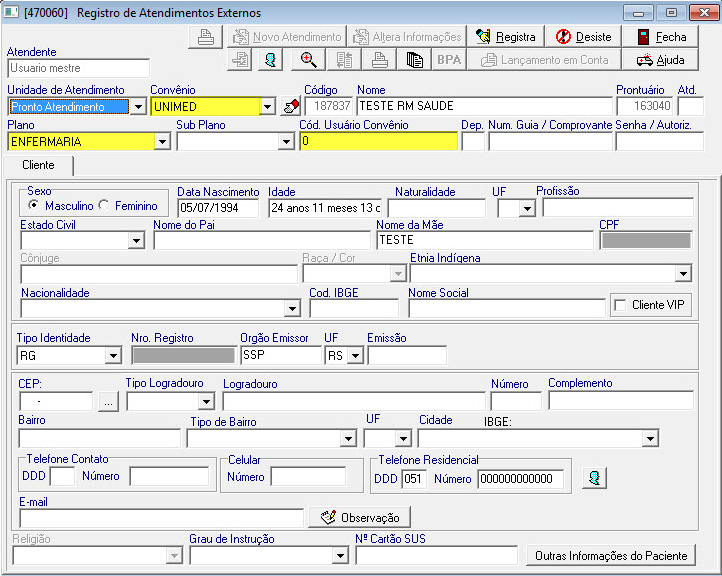Open the Grau de Instrução dropdown

[x=340, y=556]
